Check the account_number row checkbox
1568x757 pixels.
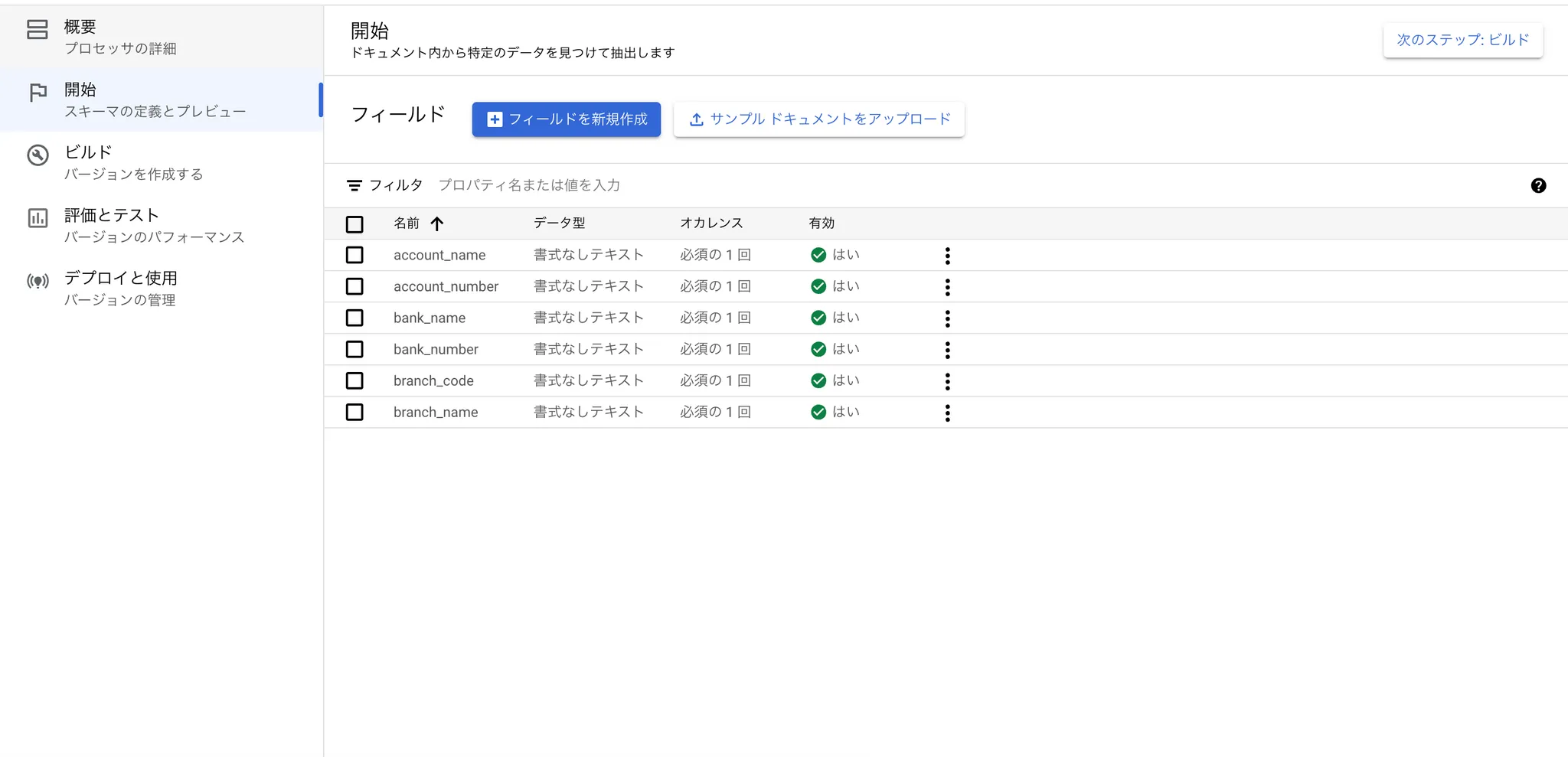(354, 286)
